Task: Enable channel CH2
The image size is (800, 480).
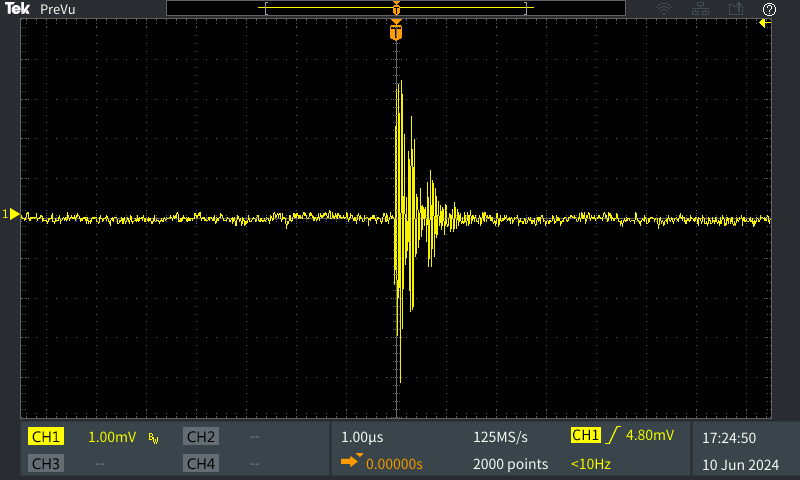Action: pos(200,437)
